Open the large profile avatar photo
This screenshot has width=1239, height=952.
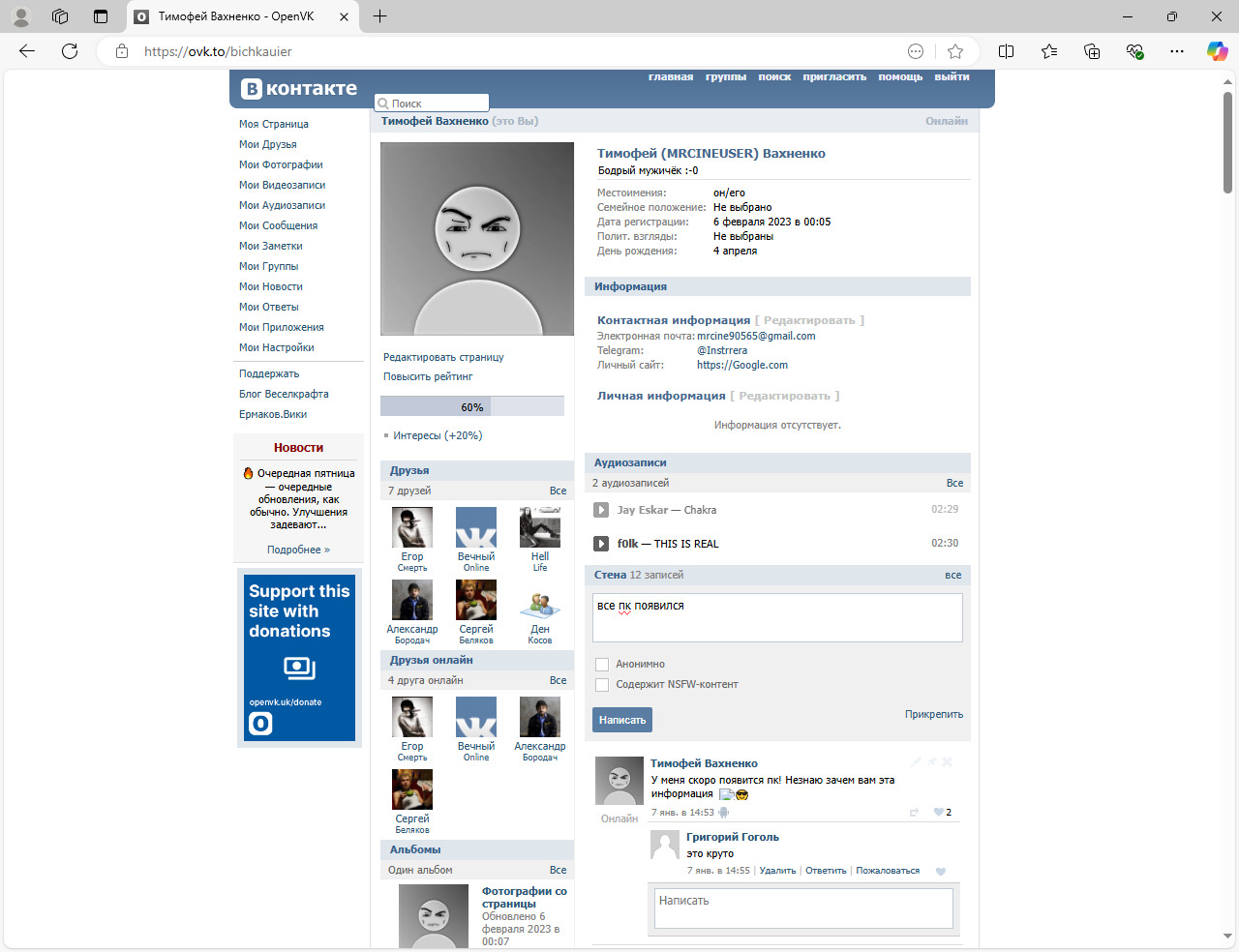click(477, 239)
